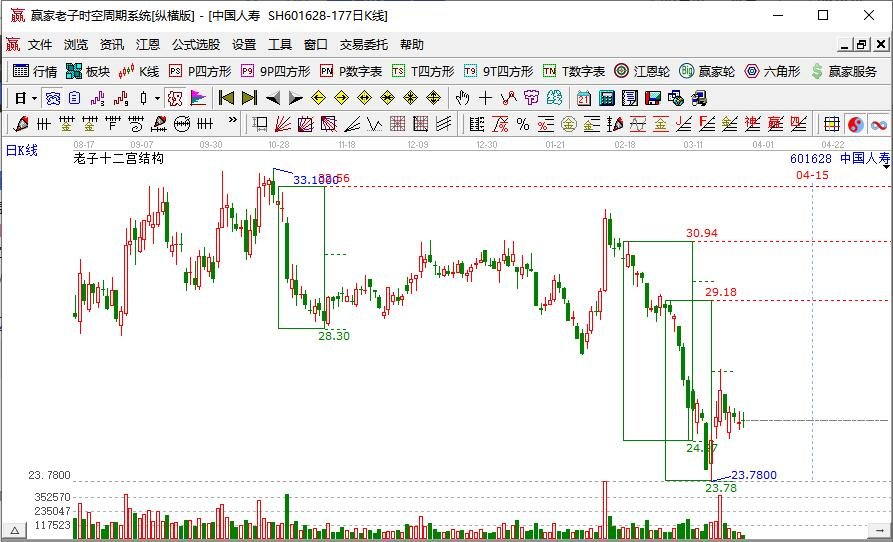Select the % percentage tool
The width and height of the screenshot is (893, 542).
523,124
